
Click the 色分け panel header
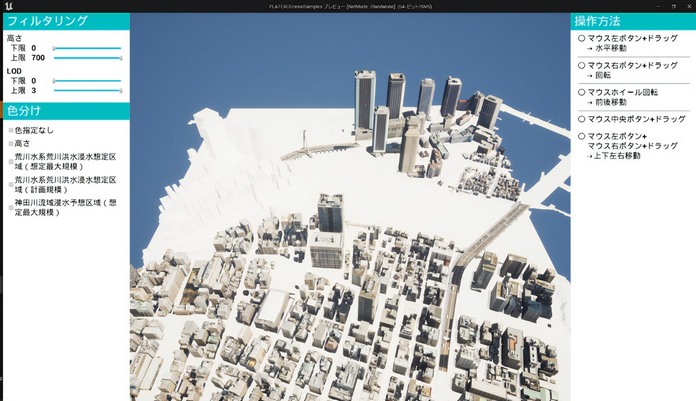tap(67, 111)
